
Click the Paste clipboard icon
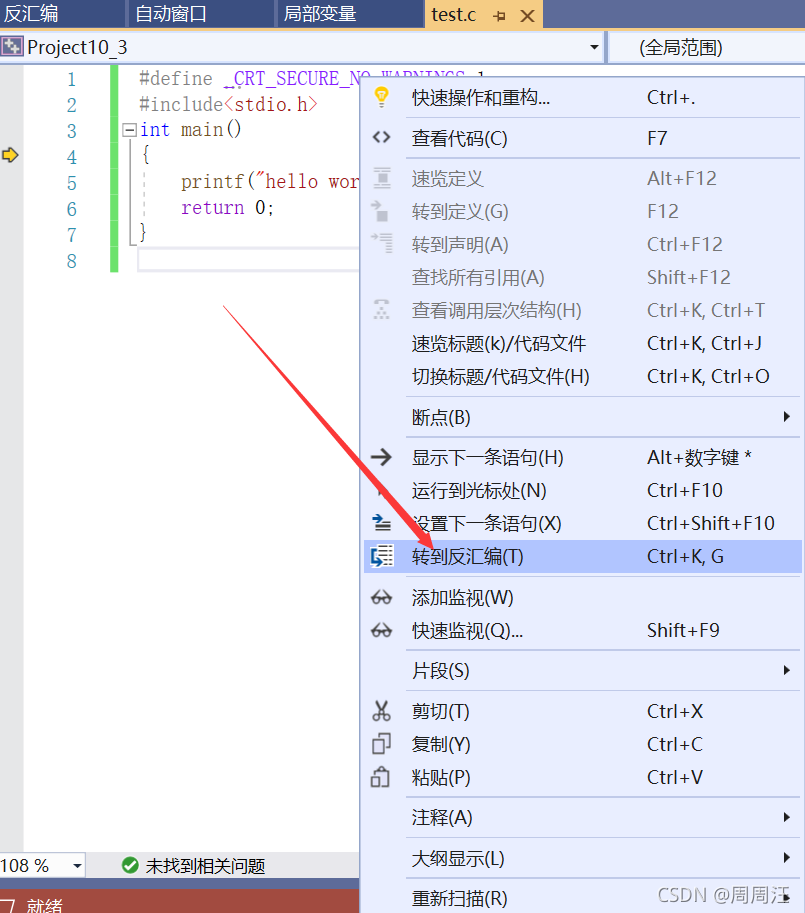(x=380, y=777)
